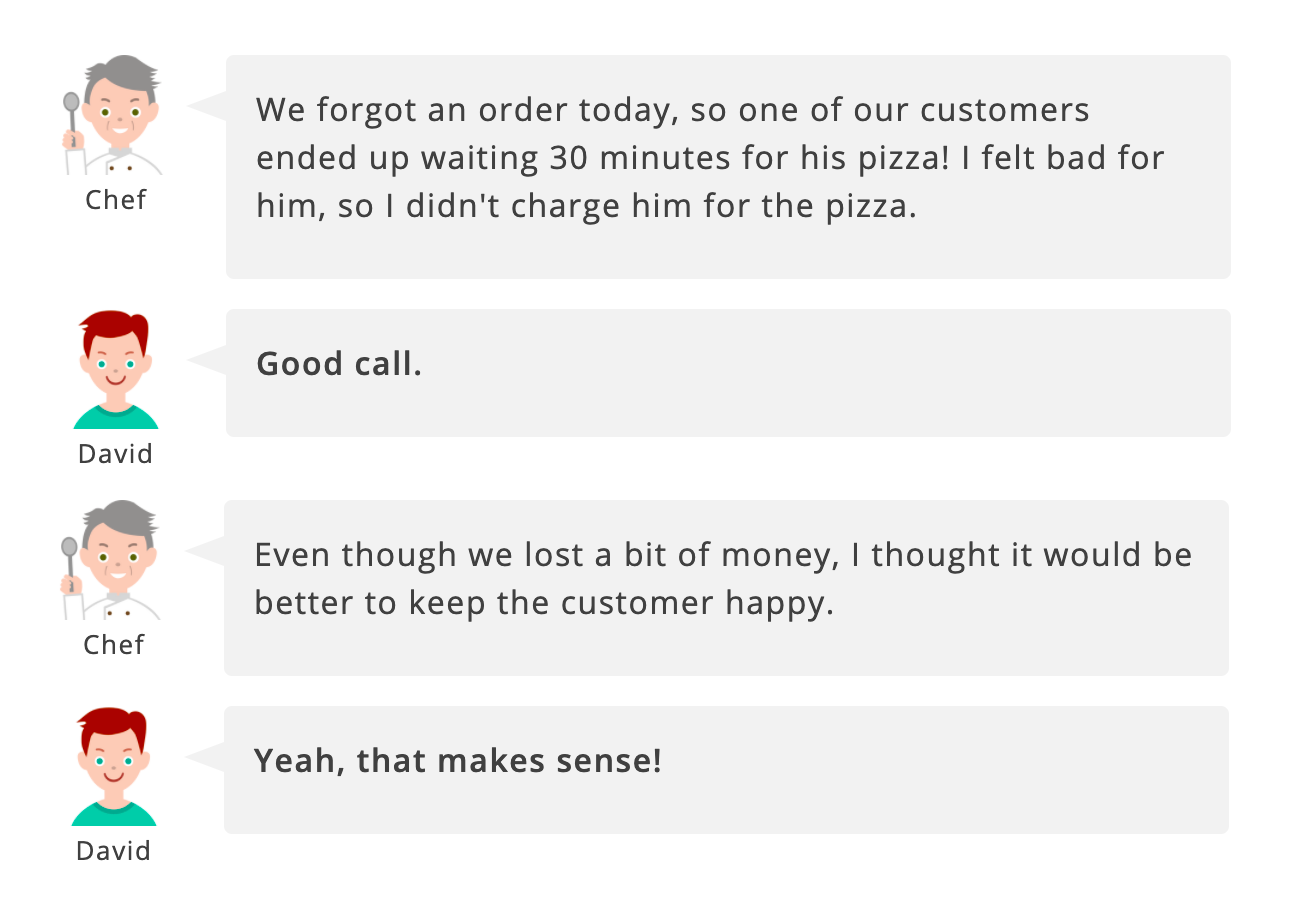Click the "David" name under the second avatar

[x=116, y=454]
